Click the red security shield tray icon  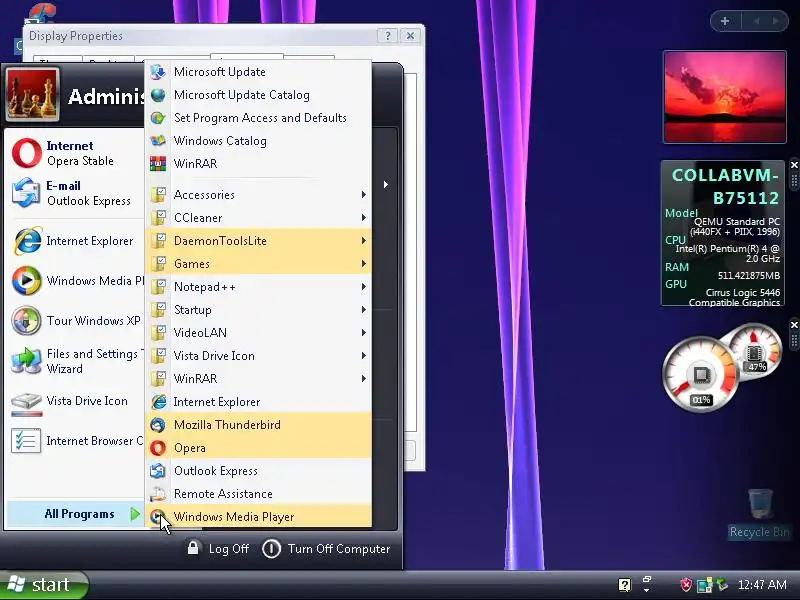686,585
